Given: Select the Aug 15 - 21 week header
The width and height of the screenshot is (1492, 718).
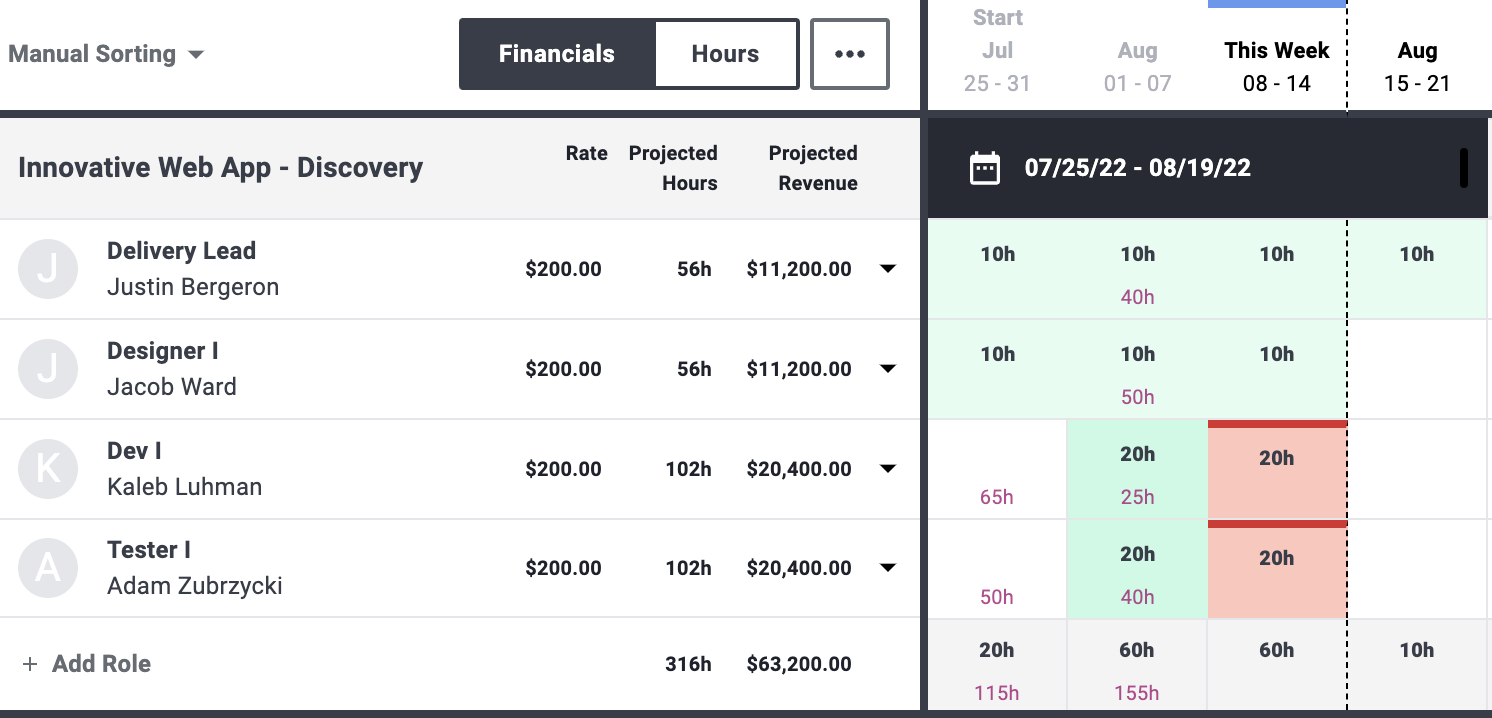Looking at the screenshot, I should 1417,66.
